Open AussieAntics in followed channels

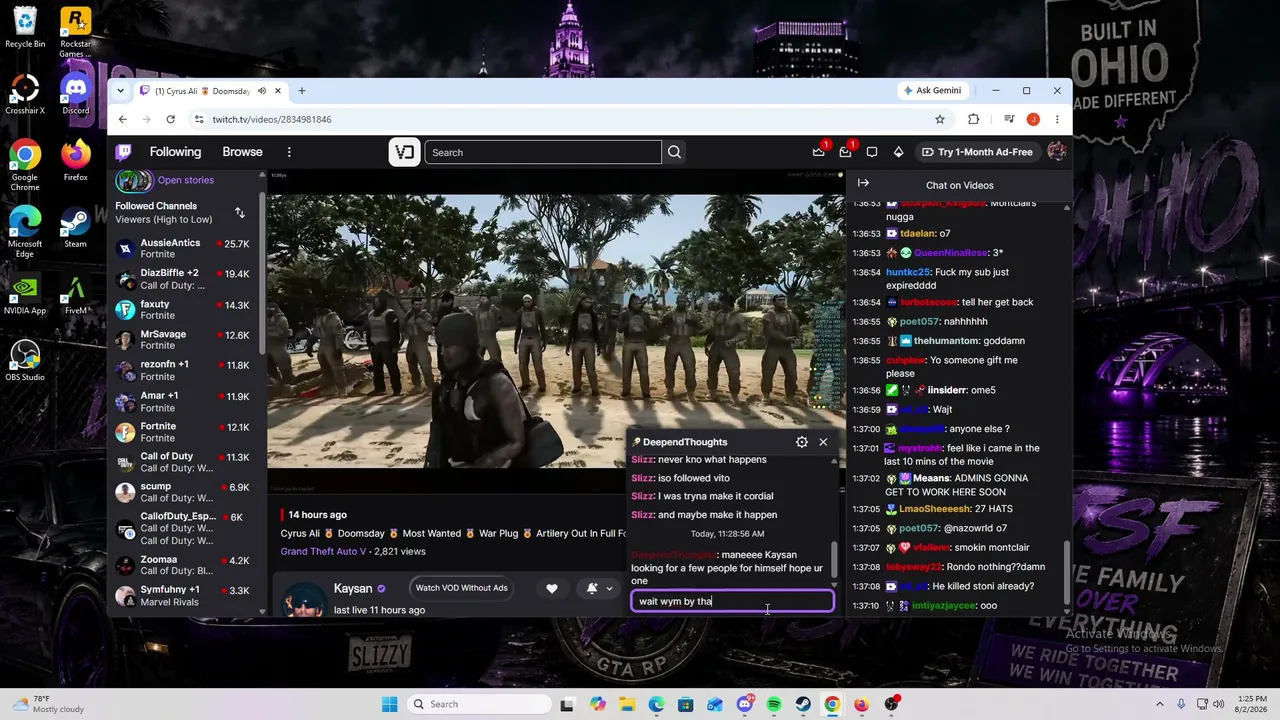coord(182,249)
